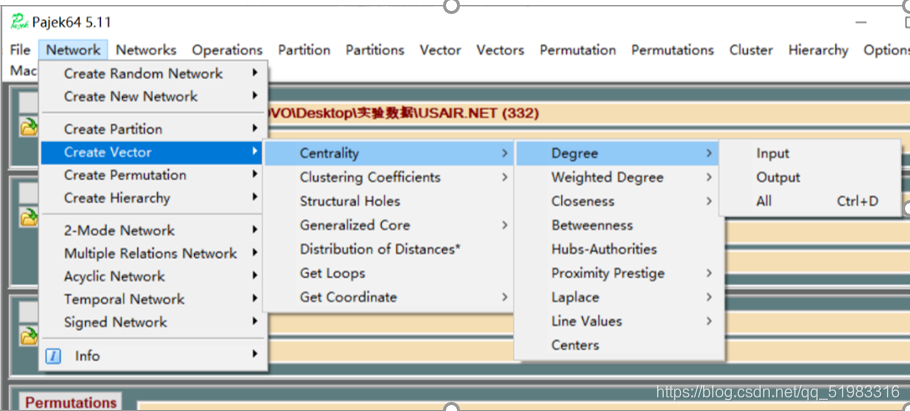Screen dimensions: 910x411
Task: Expand Create Hierarchy submenu
Action: (154, 198)
